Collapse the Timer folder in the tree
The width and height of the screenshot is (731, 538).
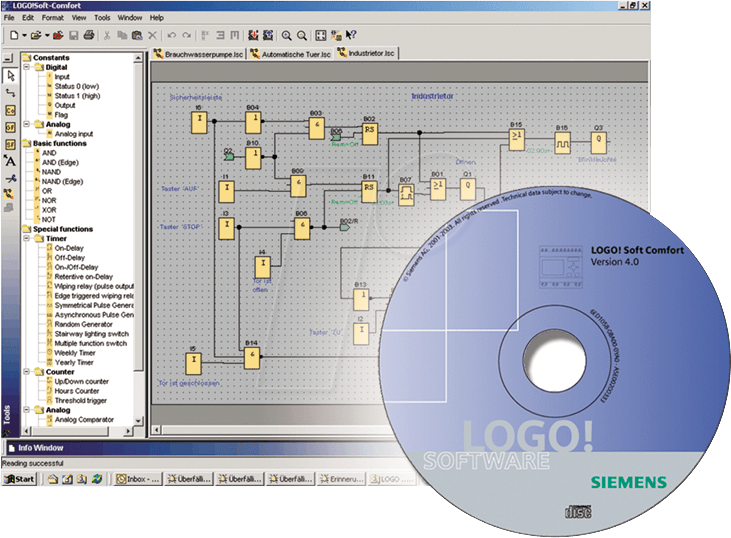point(27,238)
